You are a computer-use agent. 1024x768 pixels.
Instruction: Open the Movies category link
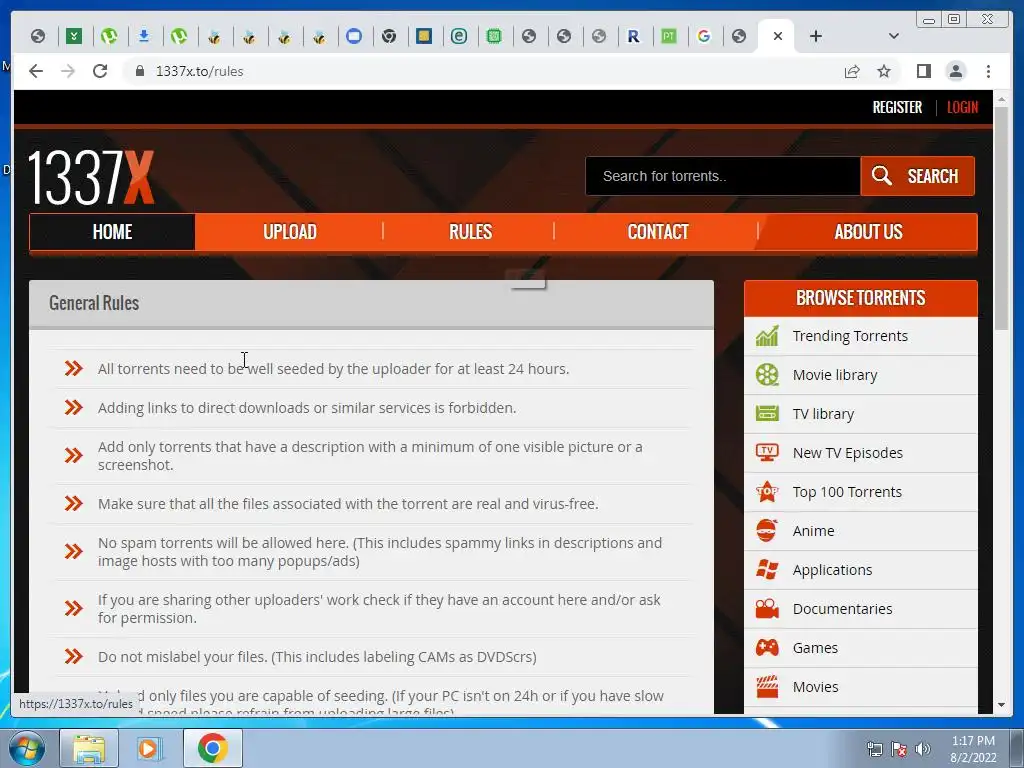[x=815, y=687]
